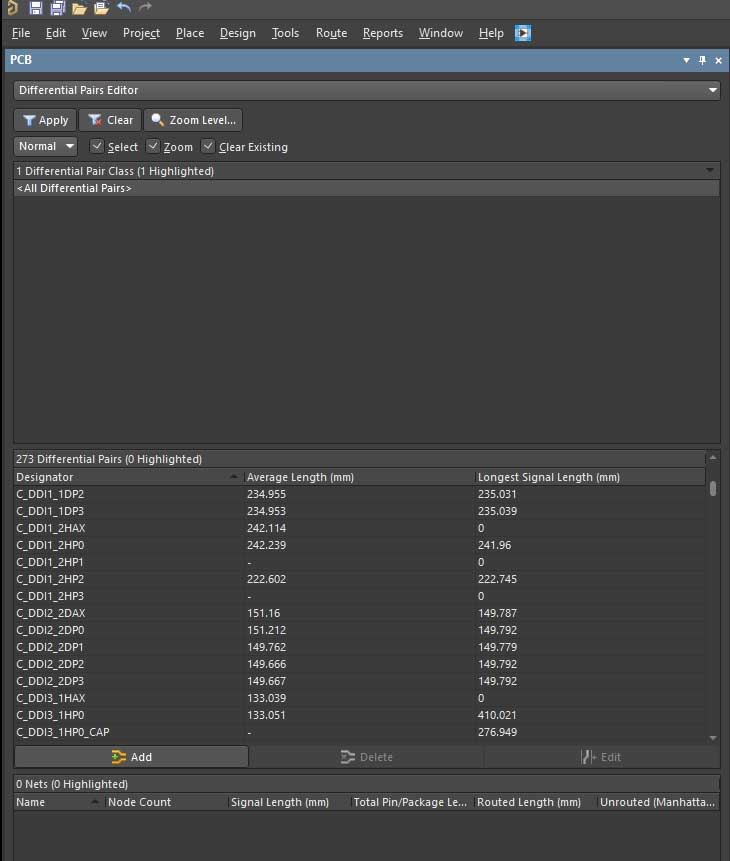Screen dimensions: 730x861
Task: Open the Differential Pairs Editor dropdown
Action: click(x=366, y=90)
